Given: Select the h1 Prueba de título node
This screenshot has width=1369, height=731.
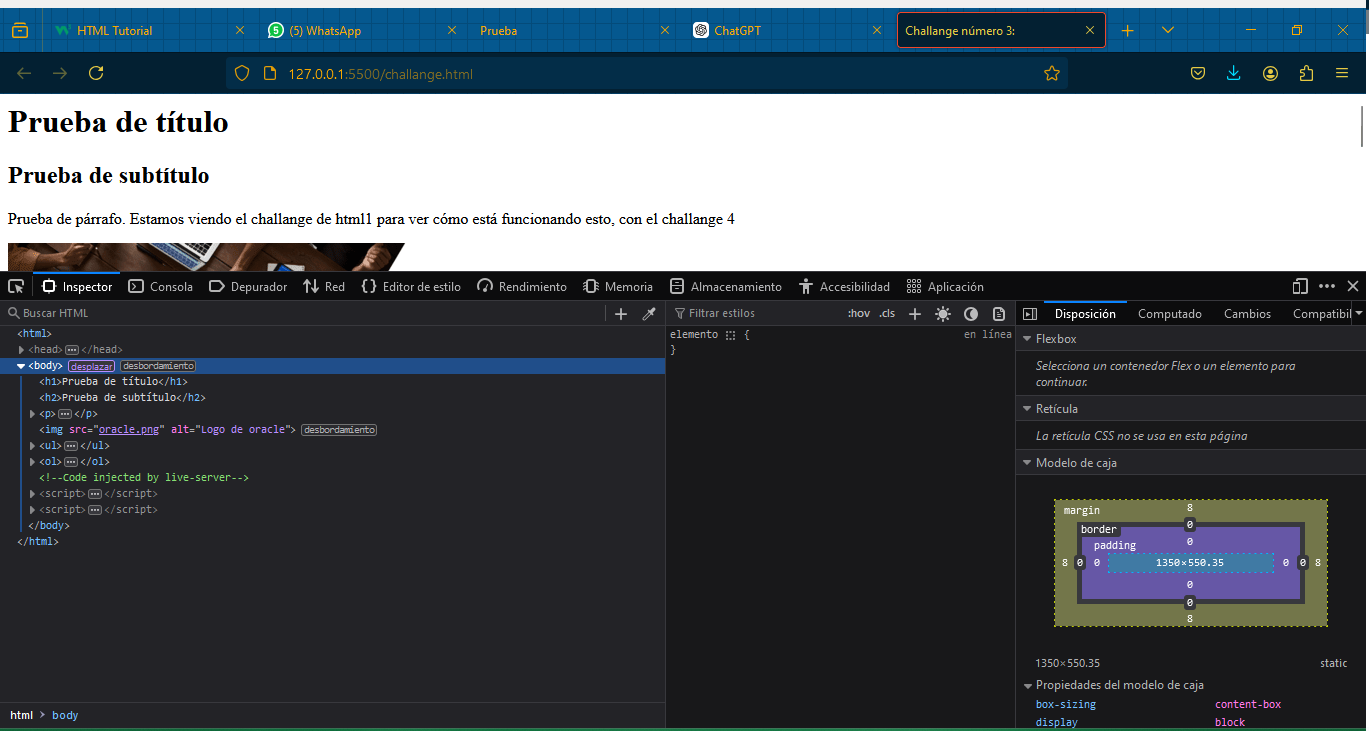Looking at the screenshot, I should [113, 382].
